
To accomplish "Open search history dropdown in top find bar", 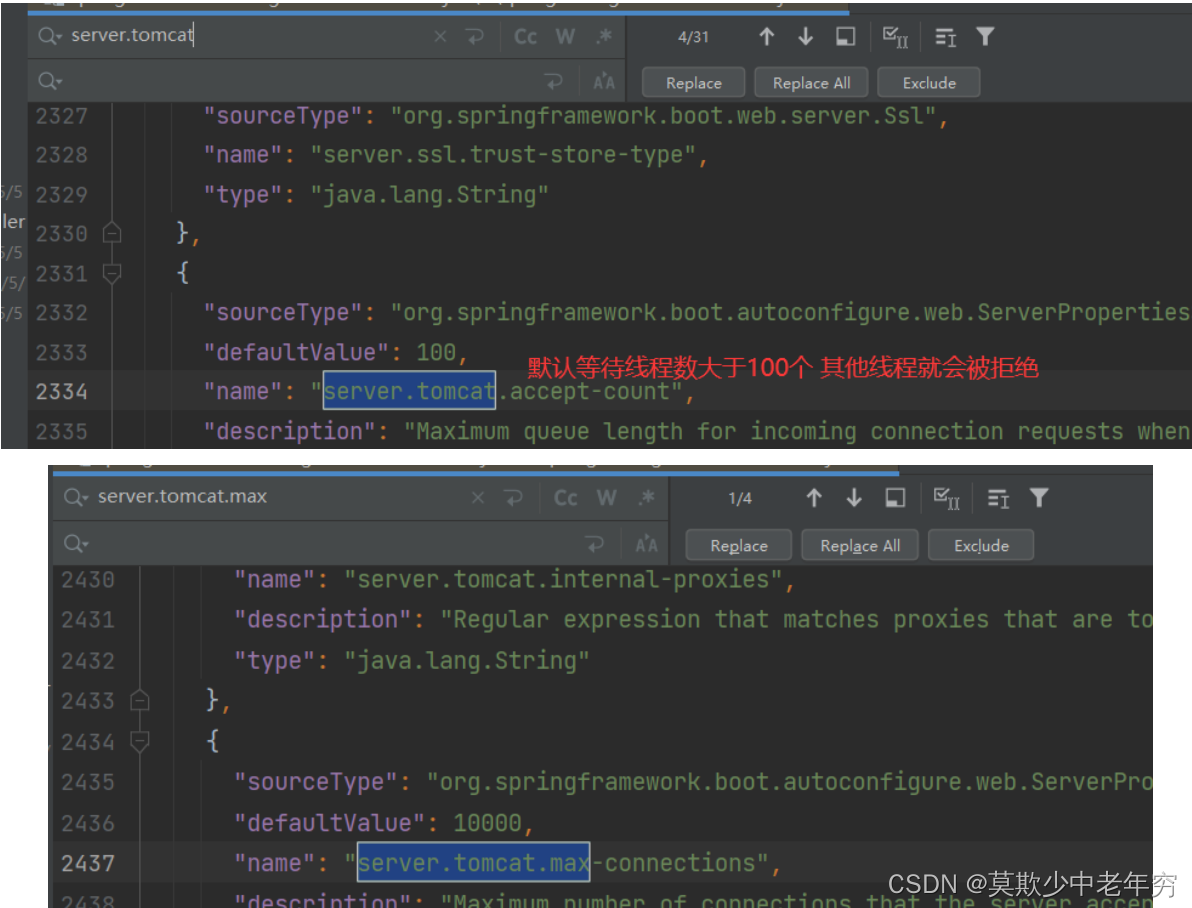I will click(49, 36).
